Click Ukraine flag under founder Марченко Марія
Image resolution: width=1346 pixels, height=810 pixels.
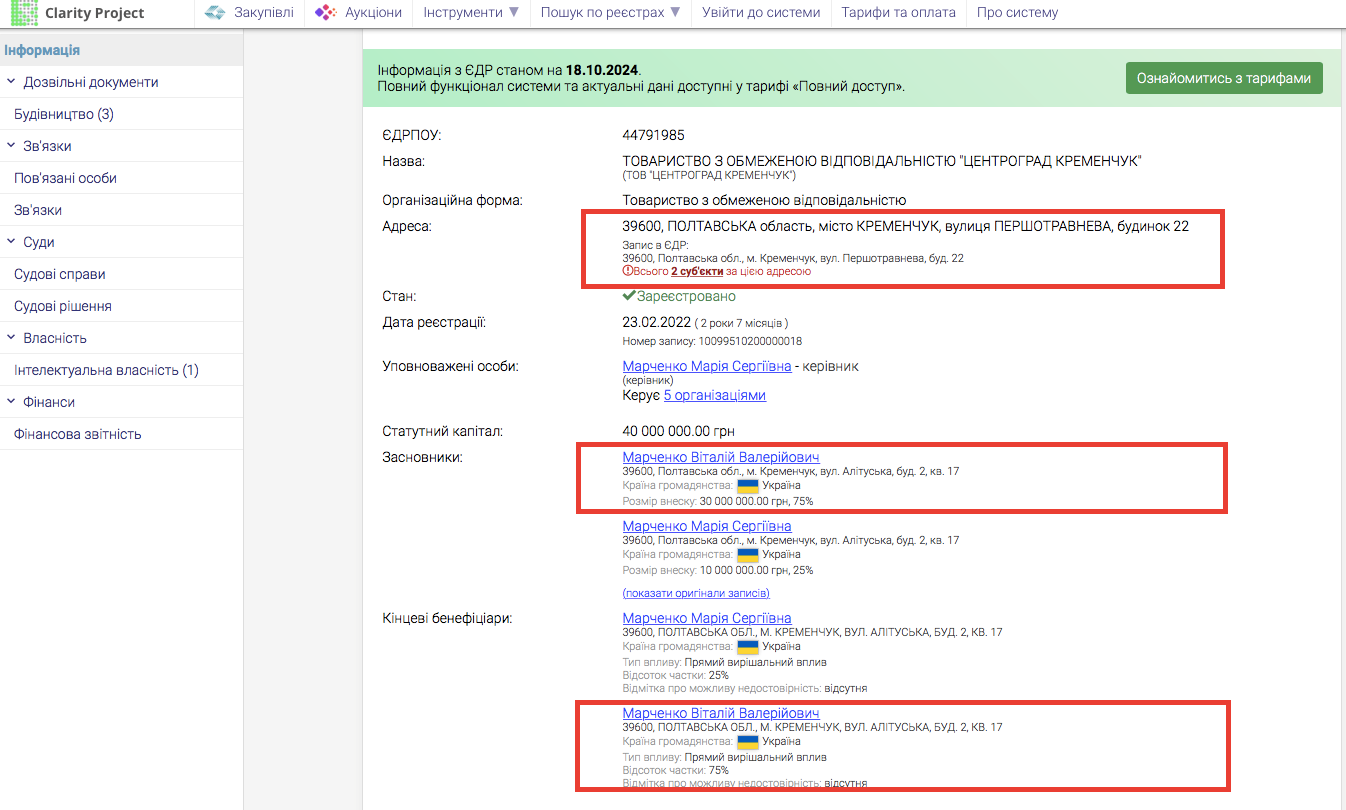pyautogui.click(x=747, y=554)
